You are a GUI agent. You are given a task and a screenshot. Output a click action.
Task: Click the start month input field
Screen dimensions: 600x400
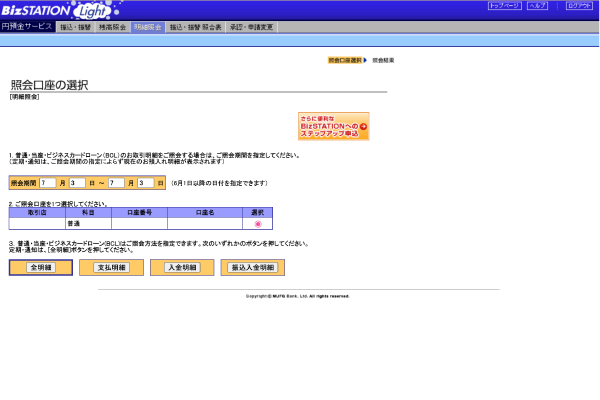tap(47, 183)
